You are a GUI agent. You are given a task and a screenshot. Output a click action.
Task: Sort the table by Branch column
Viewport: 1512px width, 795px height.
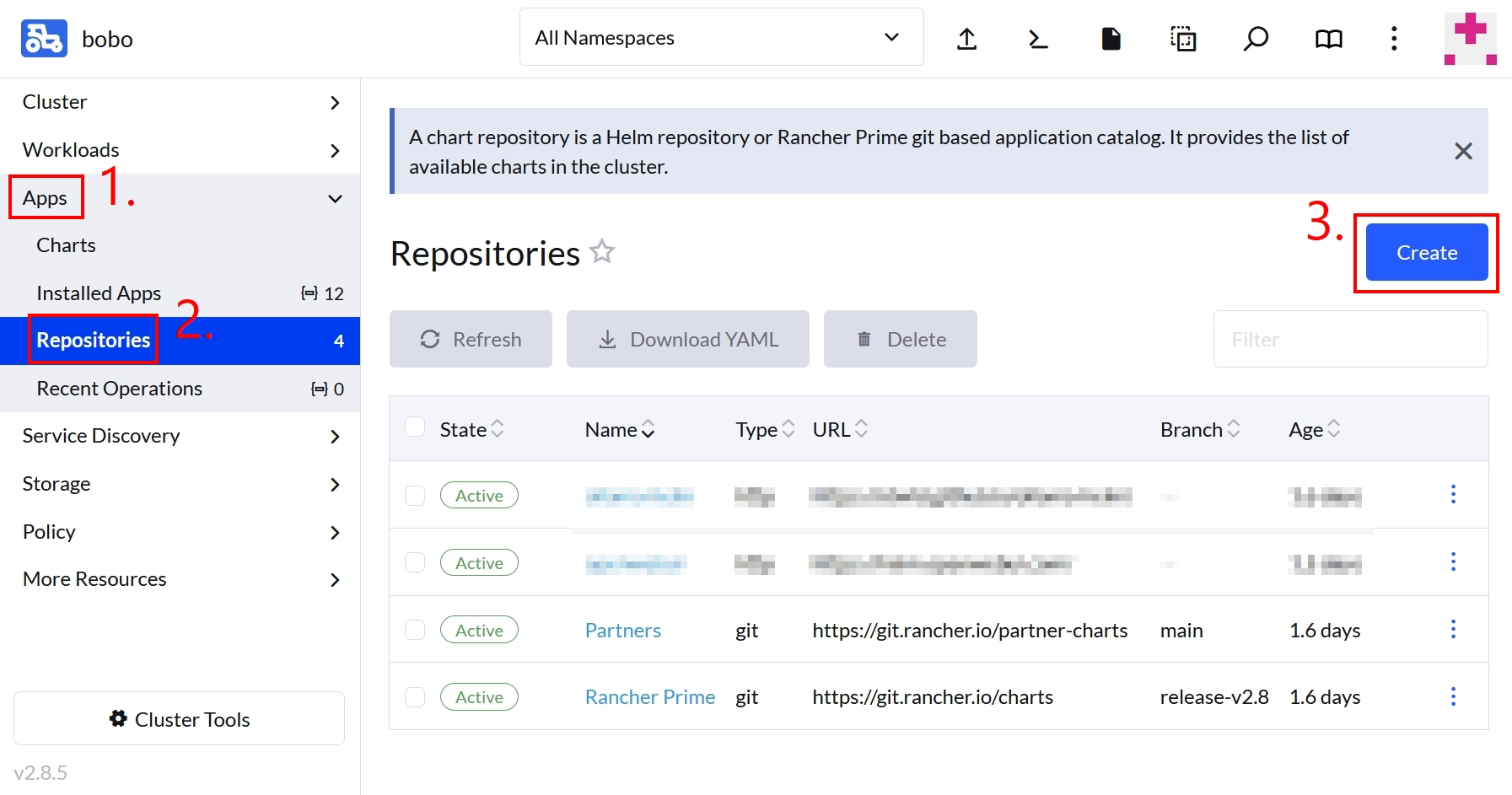click(1200, 429)
